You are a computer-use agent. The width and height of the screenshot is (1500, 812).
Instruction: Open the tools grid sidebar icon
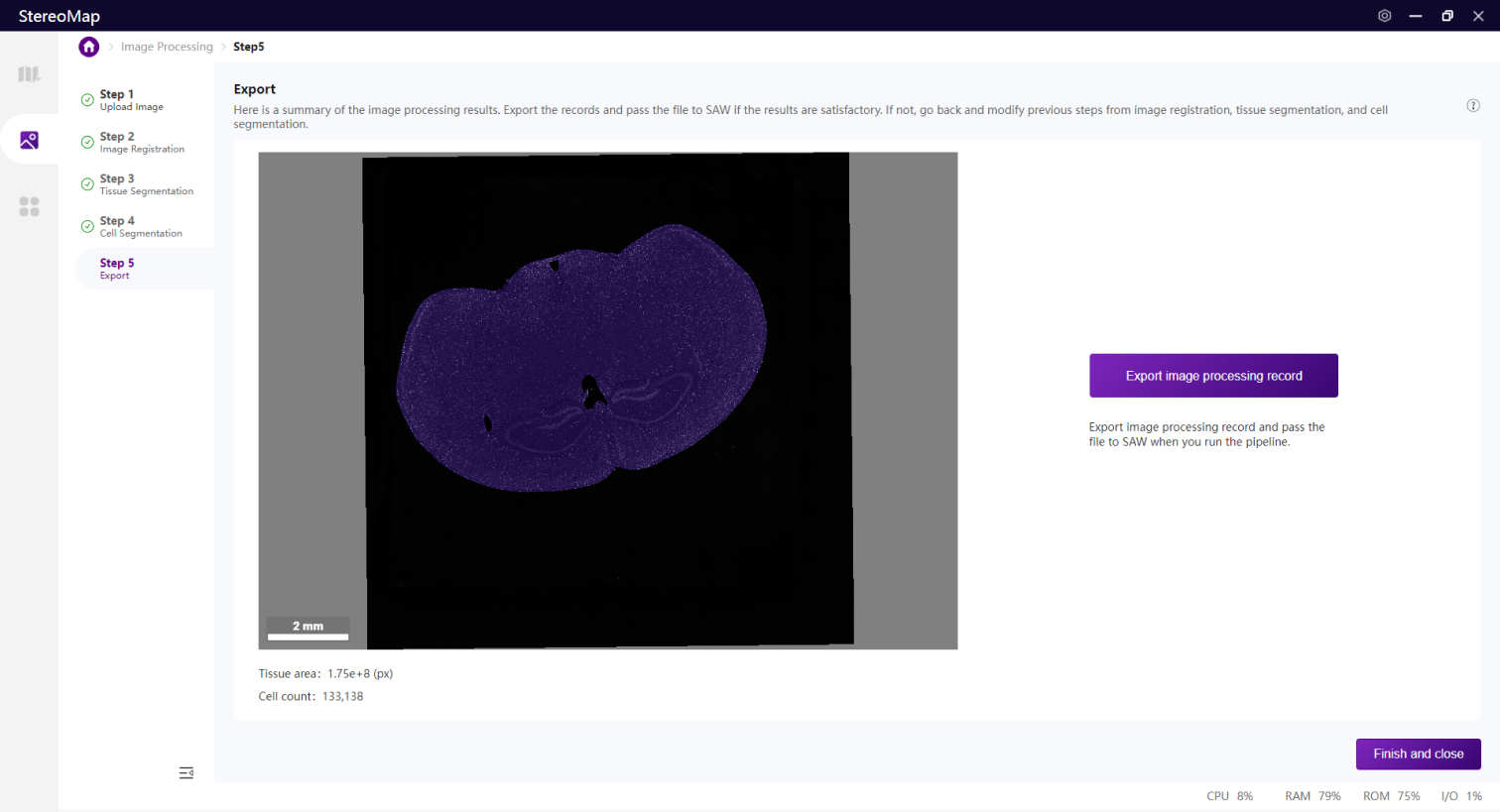click(x=29, y=206)
